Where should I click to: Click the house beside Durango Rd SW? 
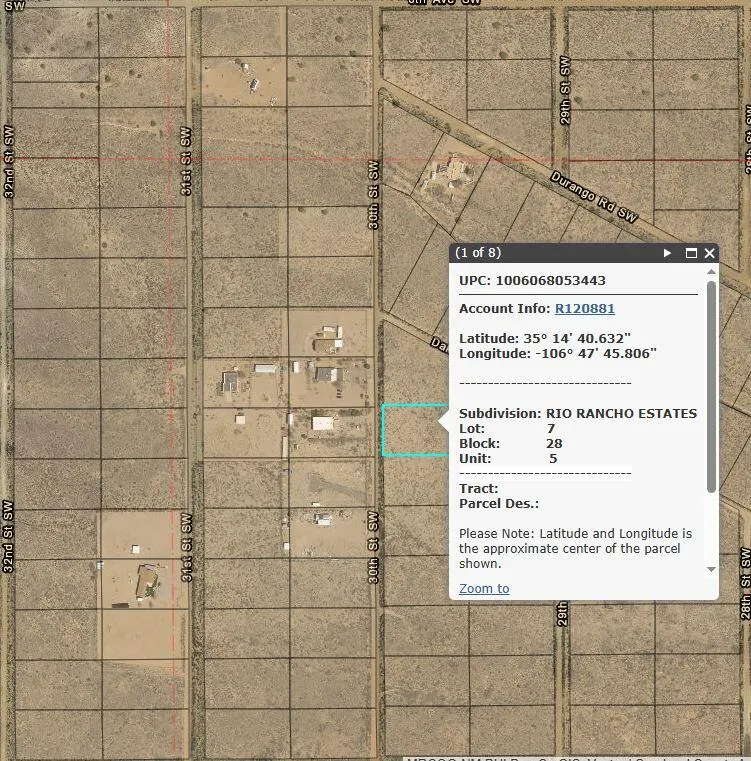tap(449, 172)
